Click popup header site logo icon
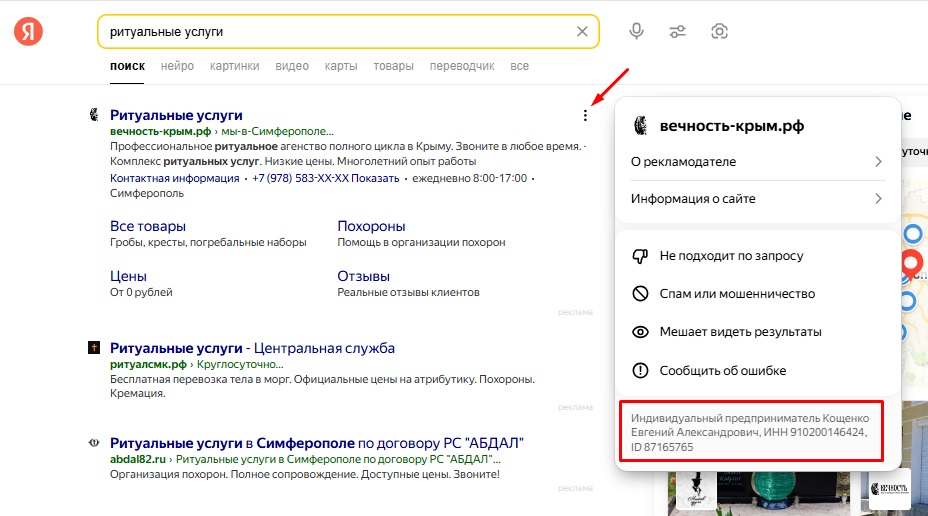This screenshot has height=516, width=928. pos(640,125)
